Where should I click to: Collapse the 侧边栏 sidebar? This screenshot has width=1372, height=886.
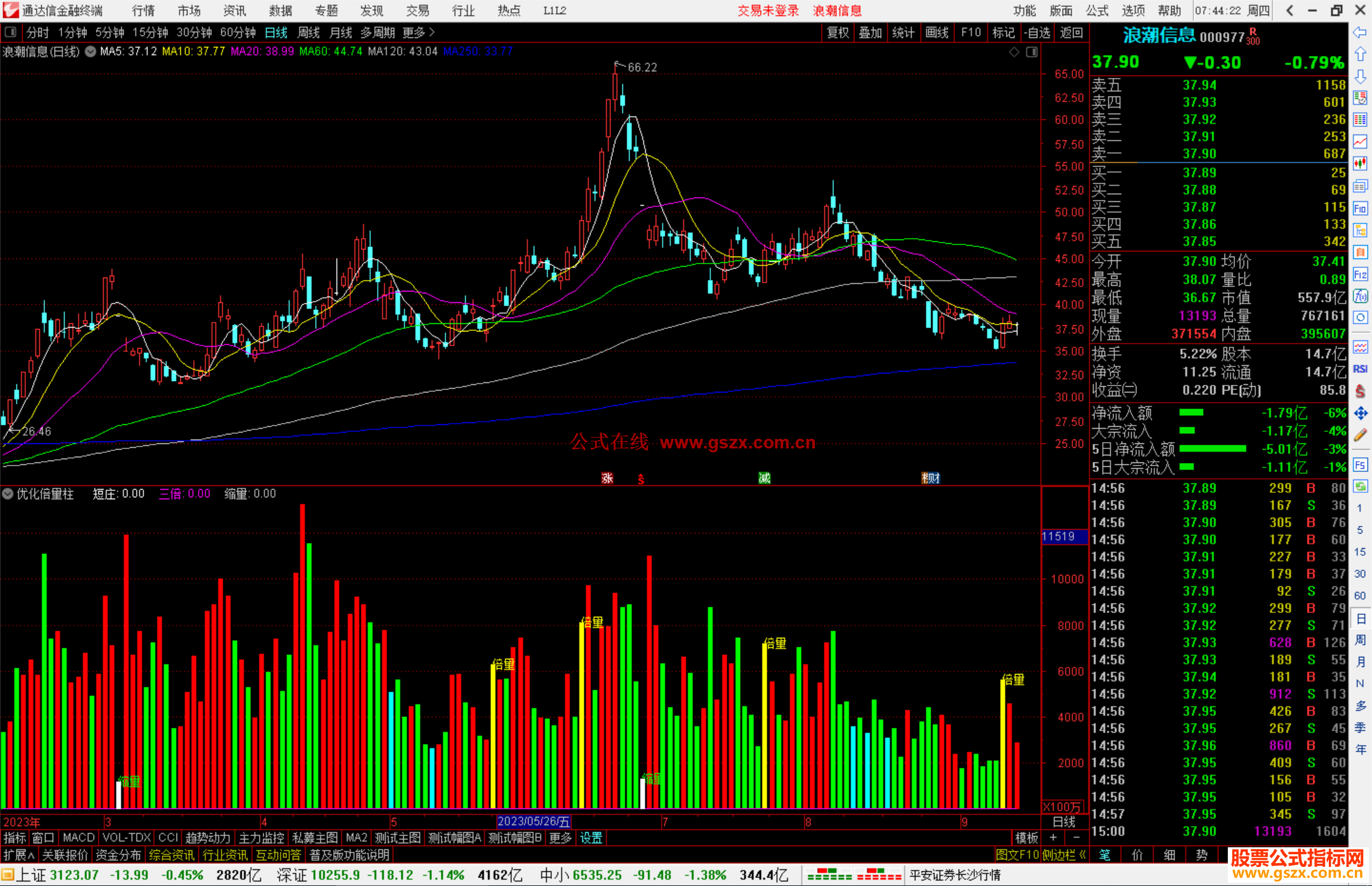point(1064,855)
